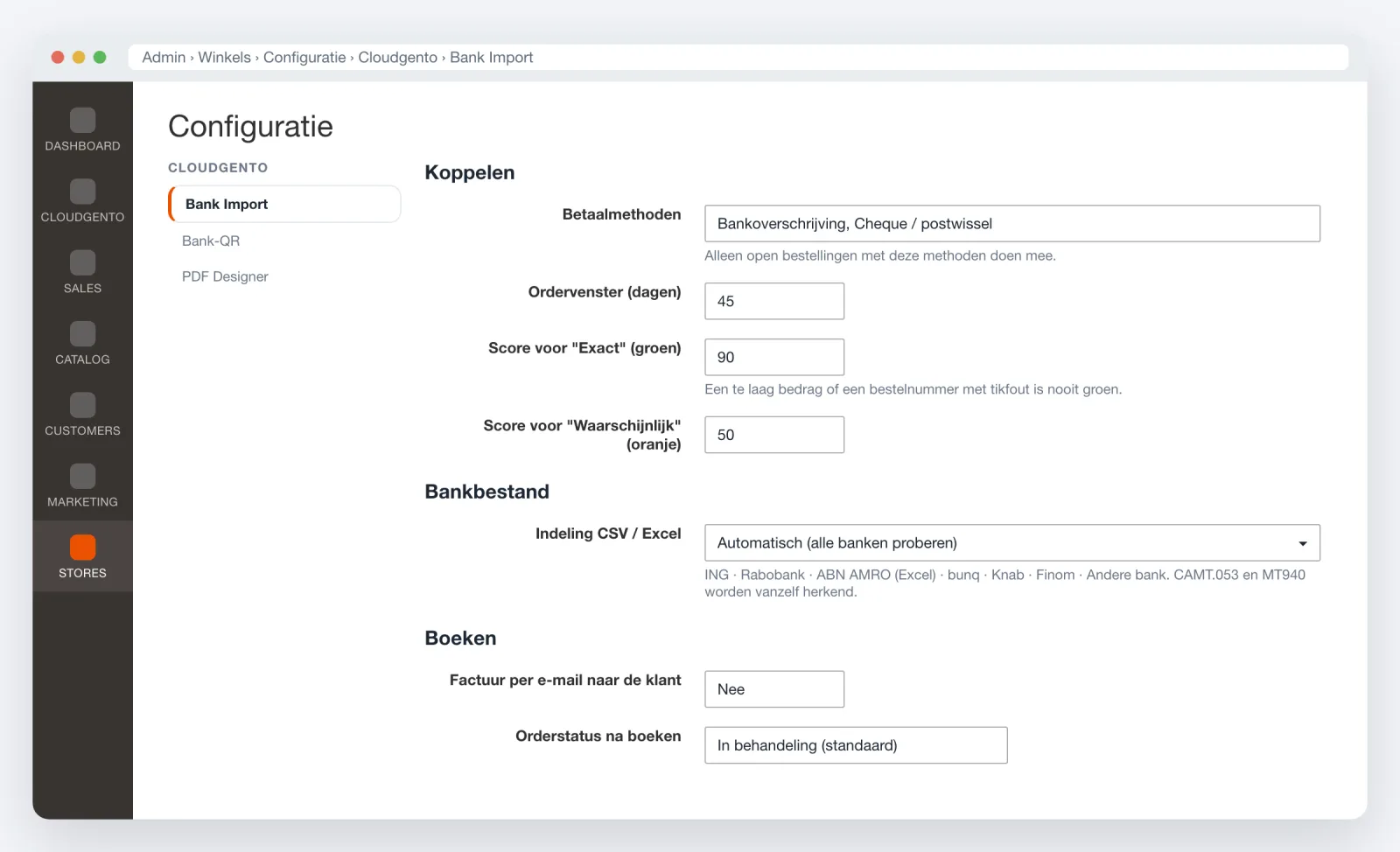Screen dimensions: 1400x852
Task: Switch to the Bank-QR section
Action: tap(211, 241)
